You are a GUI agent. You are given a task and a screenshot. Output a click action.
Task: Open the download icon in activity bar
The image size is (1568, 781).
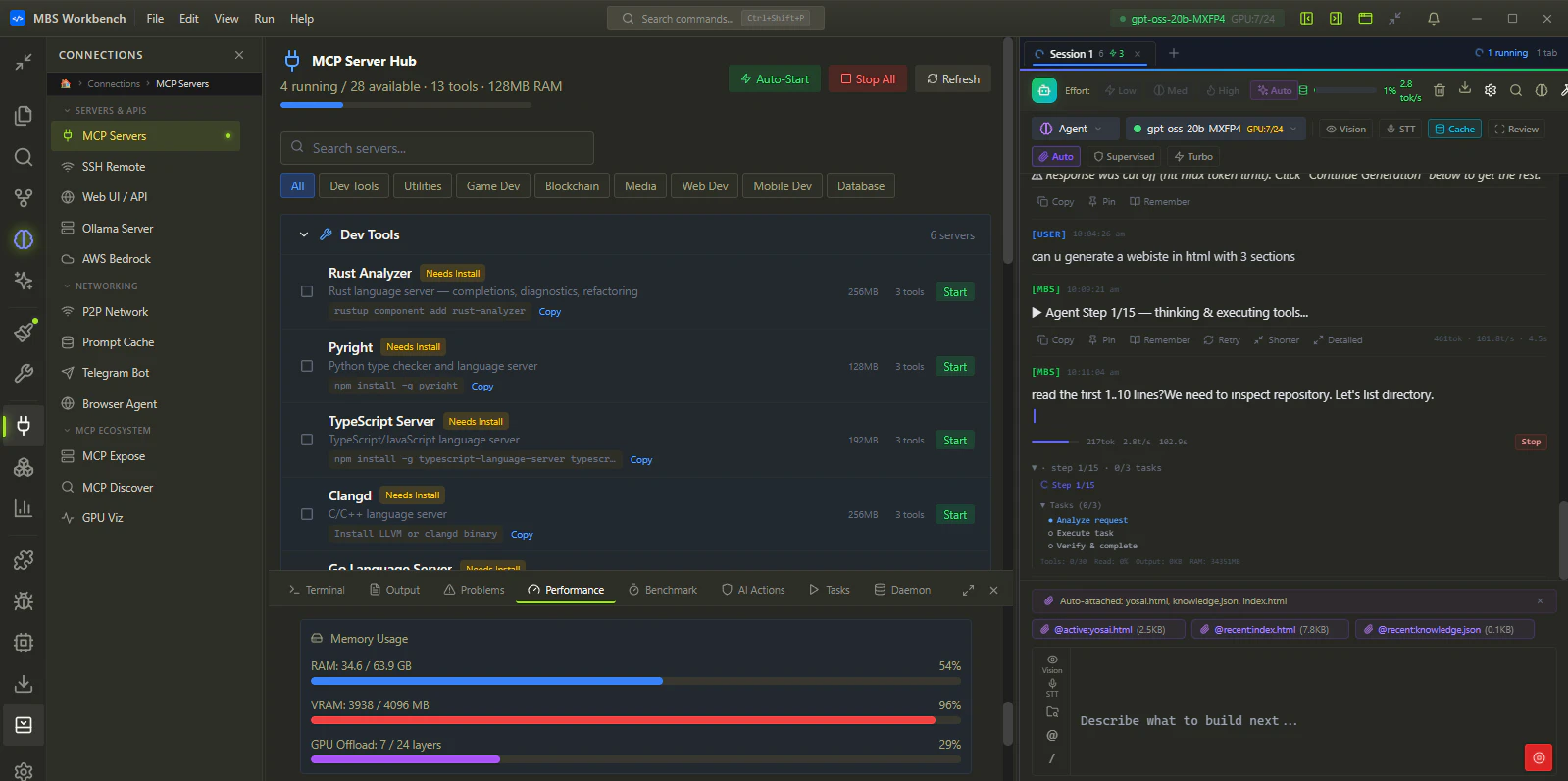pos(24,684)
